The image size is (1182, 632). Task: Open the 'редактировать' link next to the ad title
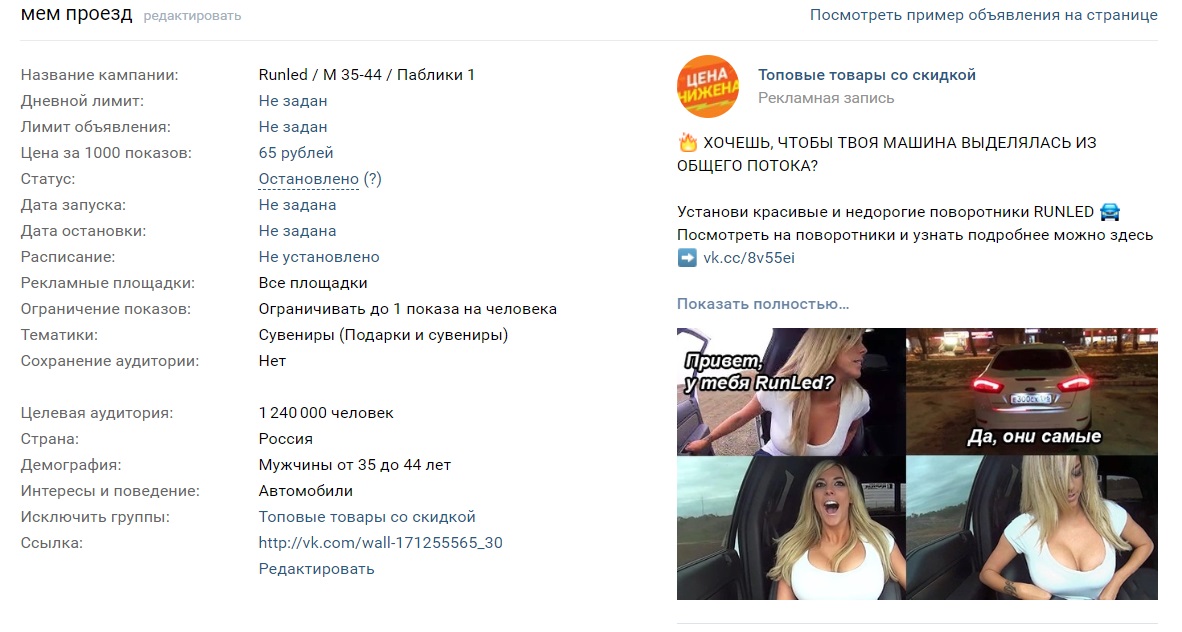(x=192, y=16)
